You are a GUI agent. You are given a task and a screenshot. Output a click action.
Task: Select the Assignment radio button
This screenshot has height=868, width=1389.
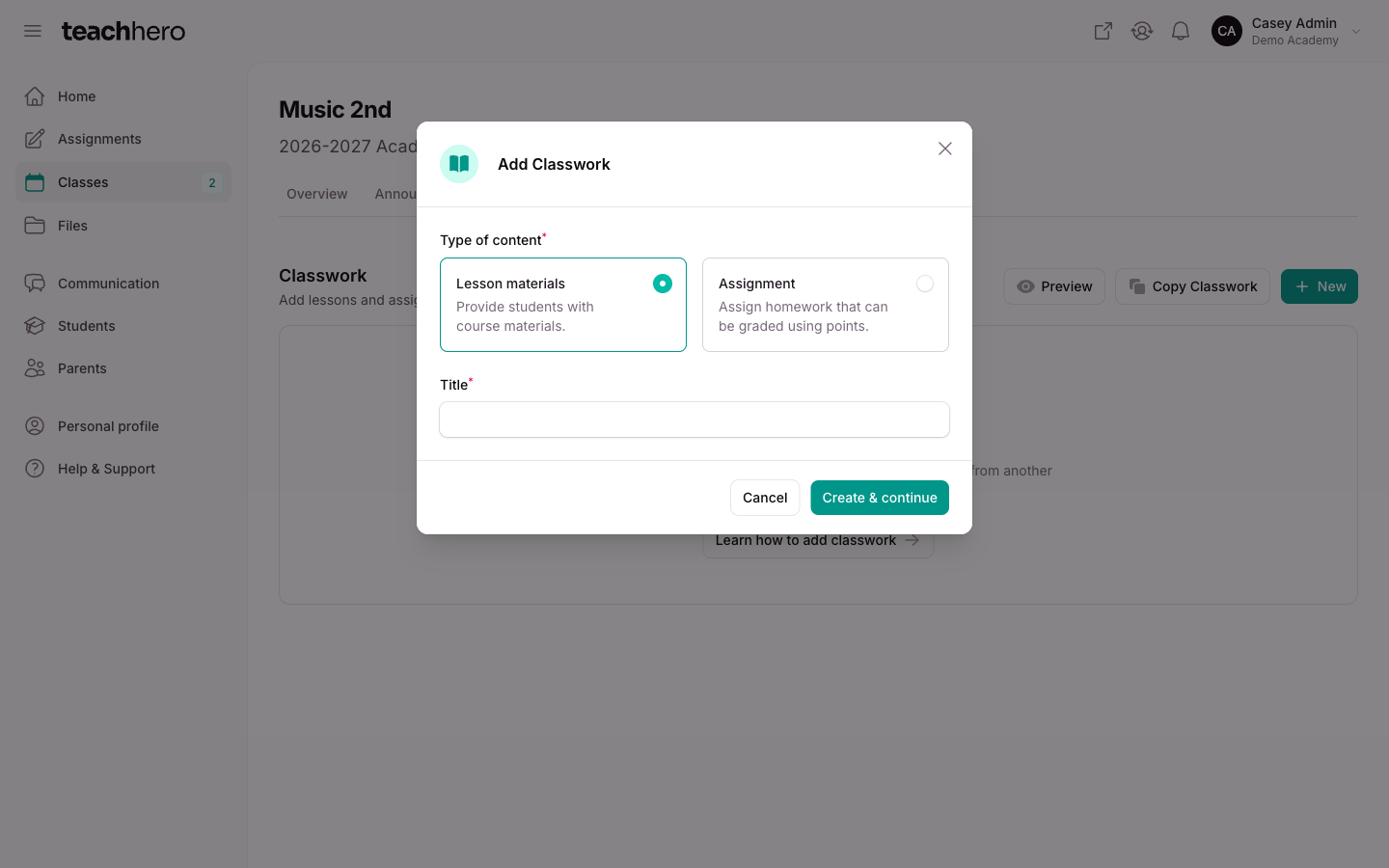tap(925, 284)
